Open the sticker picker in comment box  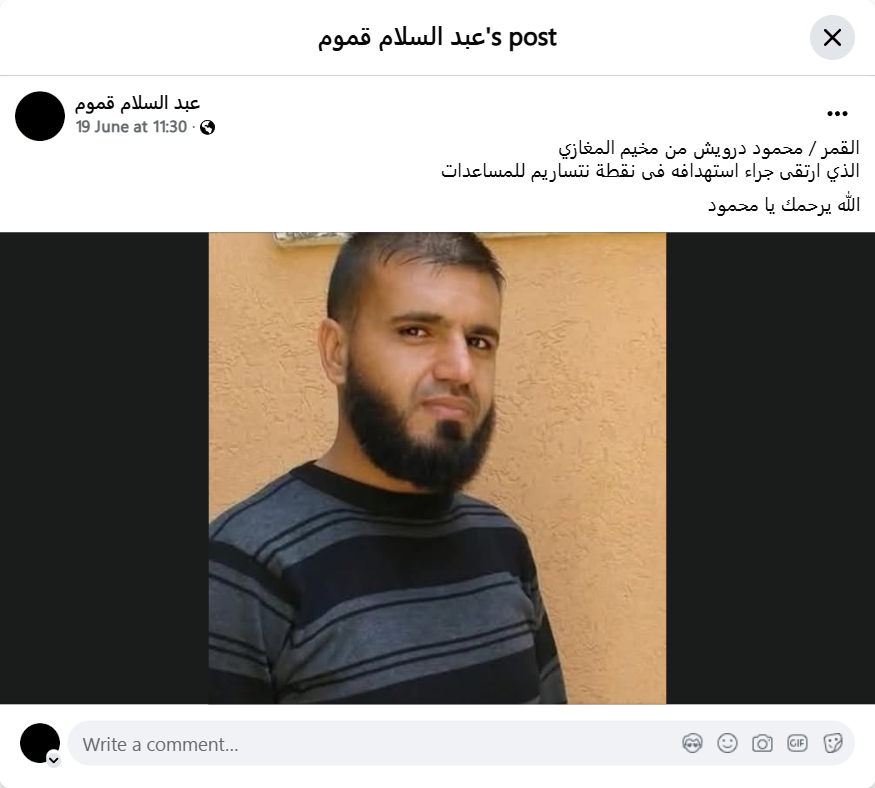click(x=832, y=743)
